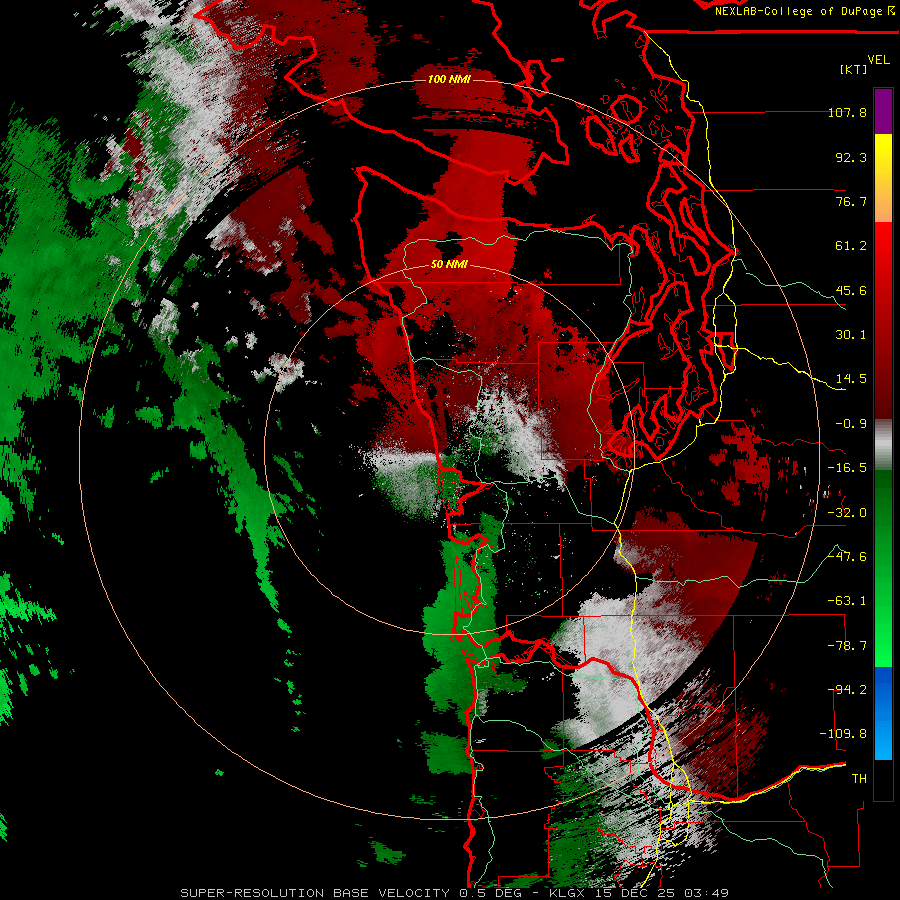Click the Super-Resolution Base Velocity caption

pyautogui.click(x=455, y=893)
